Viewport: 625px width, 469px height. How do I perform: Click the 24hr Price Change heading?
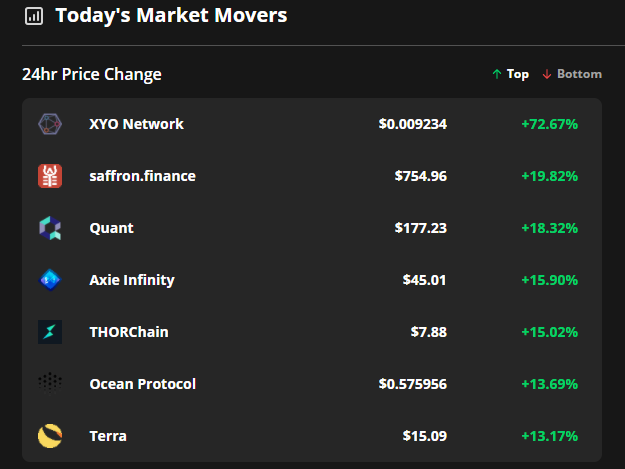[x=92, y=74]
